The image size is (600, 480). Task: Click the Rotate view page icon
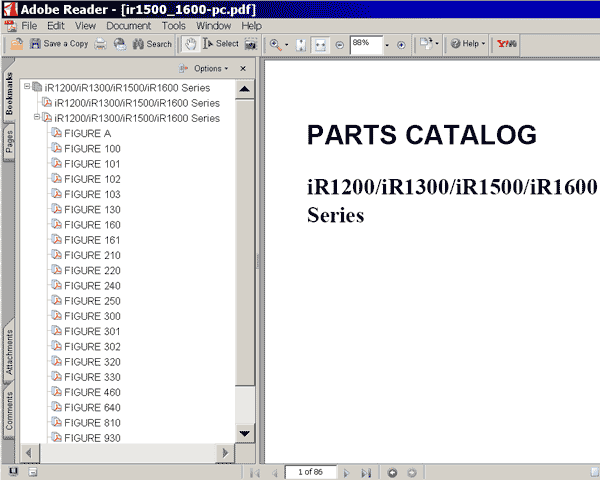coord(426,44)
